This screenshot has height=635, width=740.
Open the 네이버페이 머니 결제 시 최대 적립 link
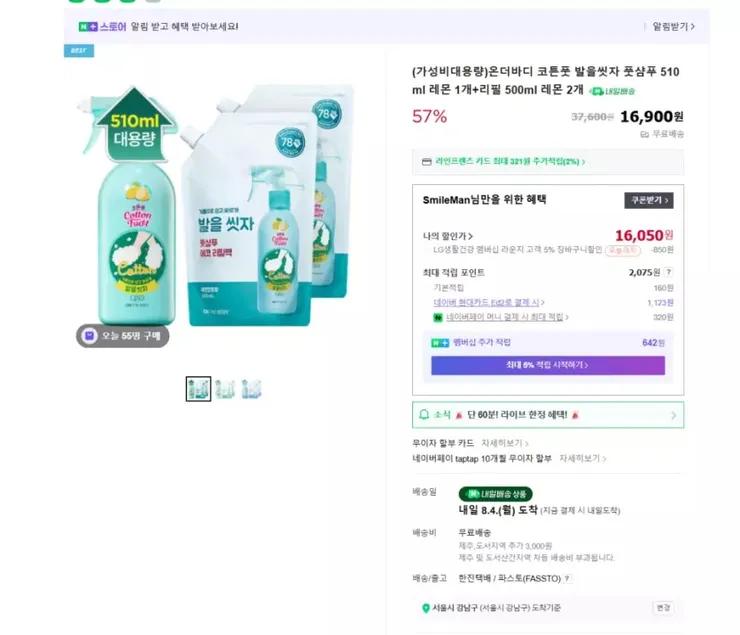[507, 317]
